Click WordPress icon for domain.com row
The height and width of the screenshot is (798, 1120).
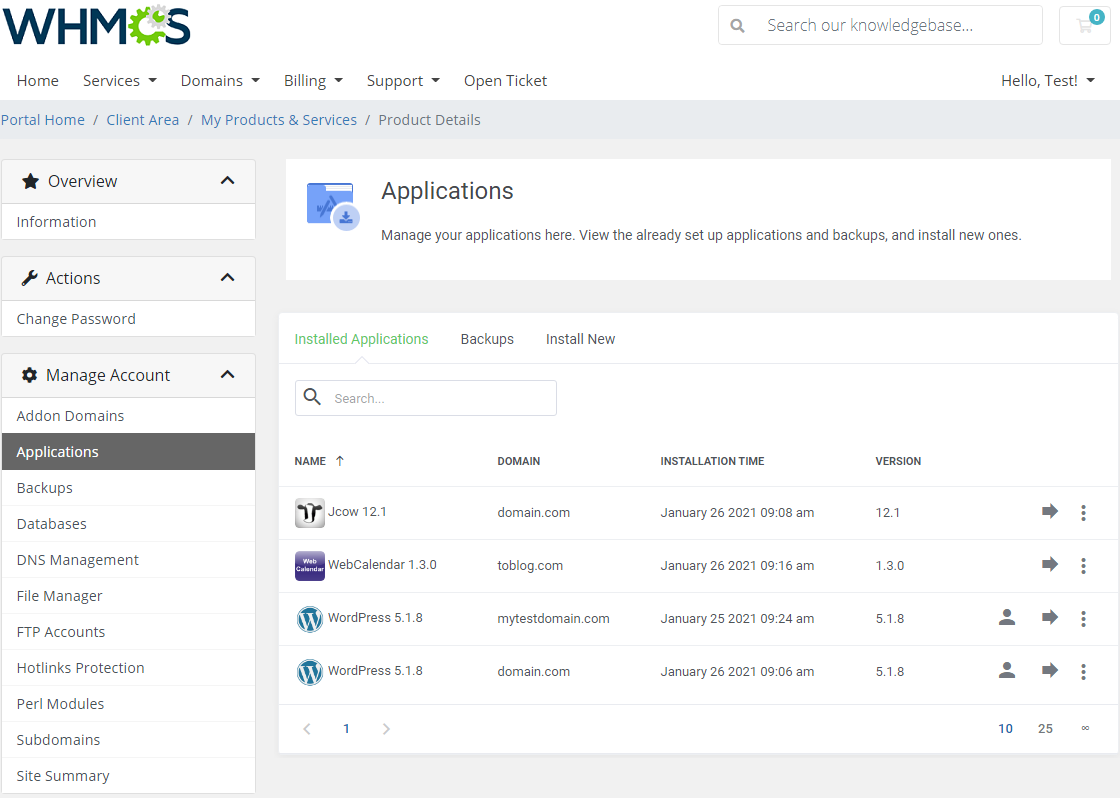309,672
